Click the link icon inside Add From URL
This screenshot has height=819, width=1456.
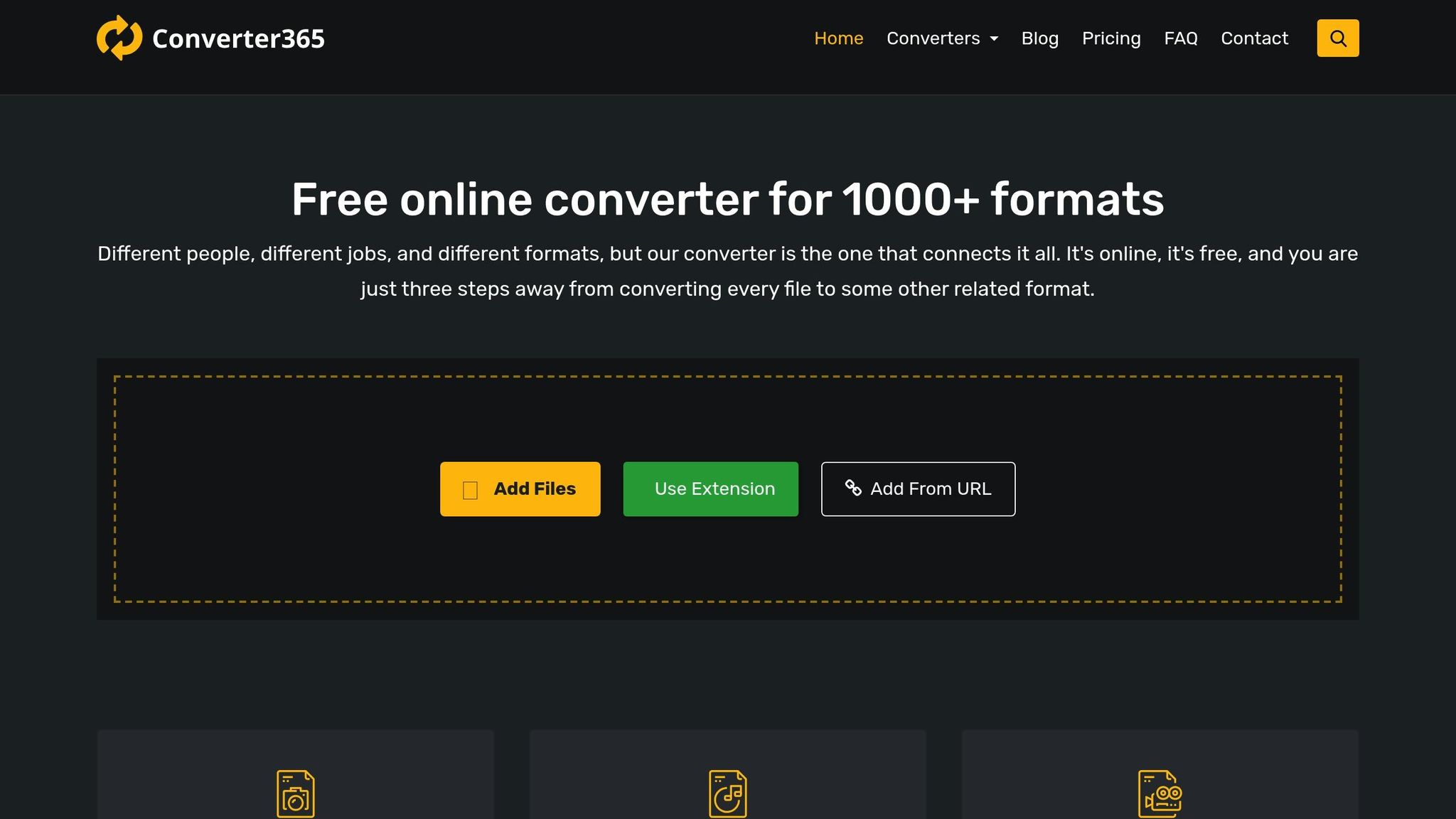coord(852,488)
